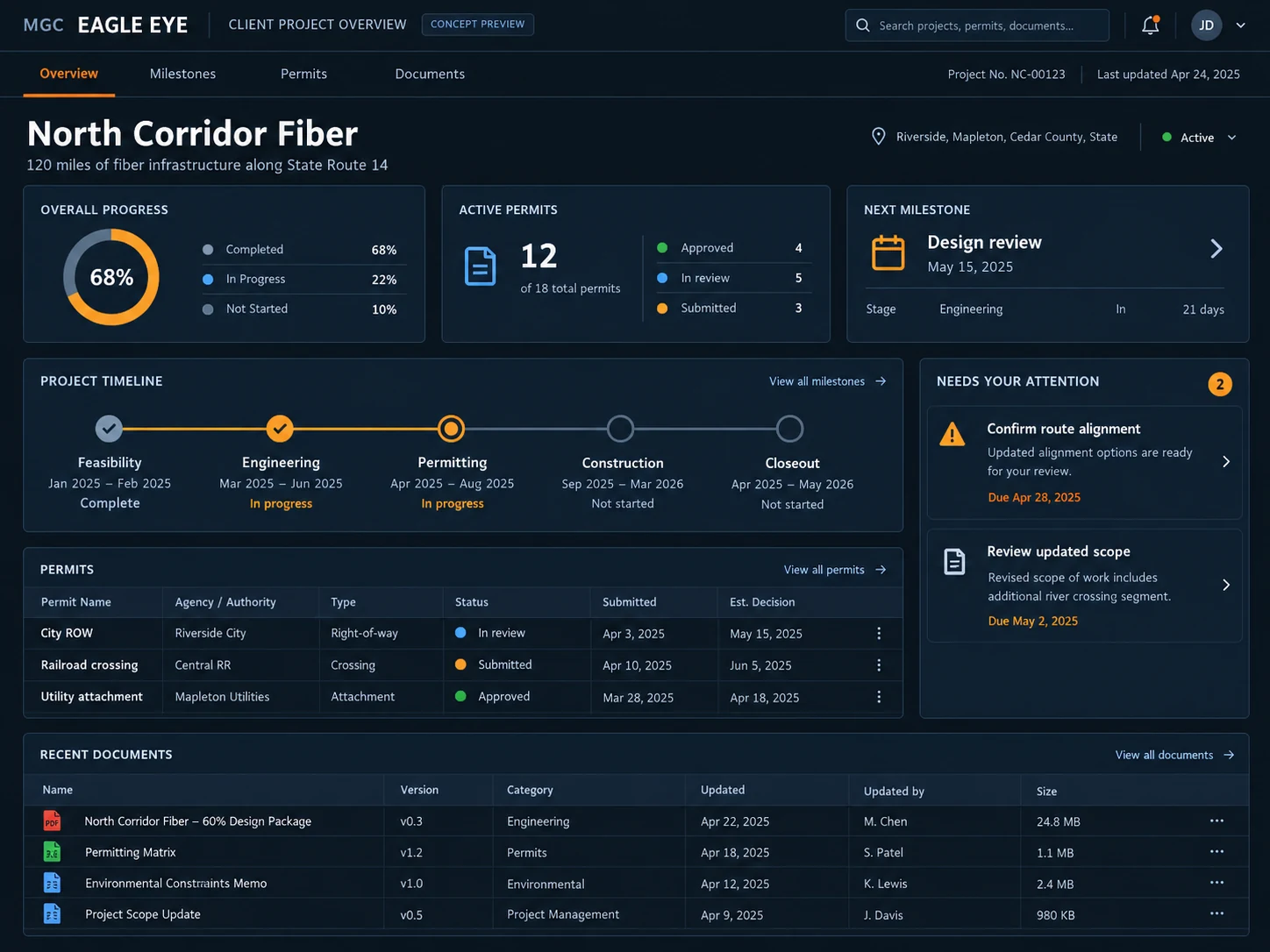Click the attention count badge 2
The height and width of the screenshot is (952, 1270).
pos(1219,384)
